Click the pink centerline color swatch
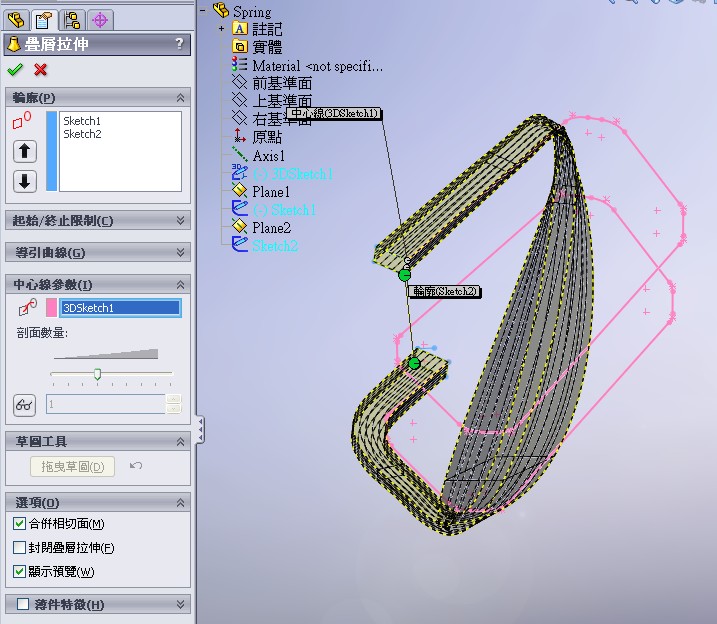The height and width of the screenshot is (624, 717). pos(52,308)
